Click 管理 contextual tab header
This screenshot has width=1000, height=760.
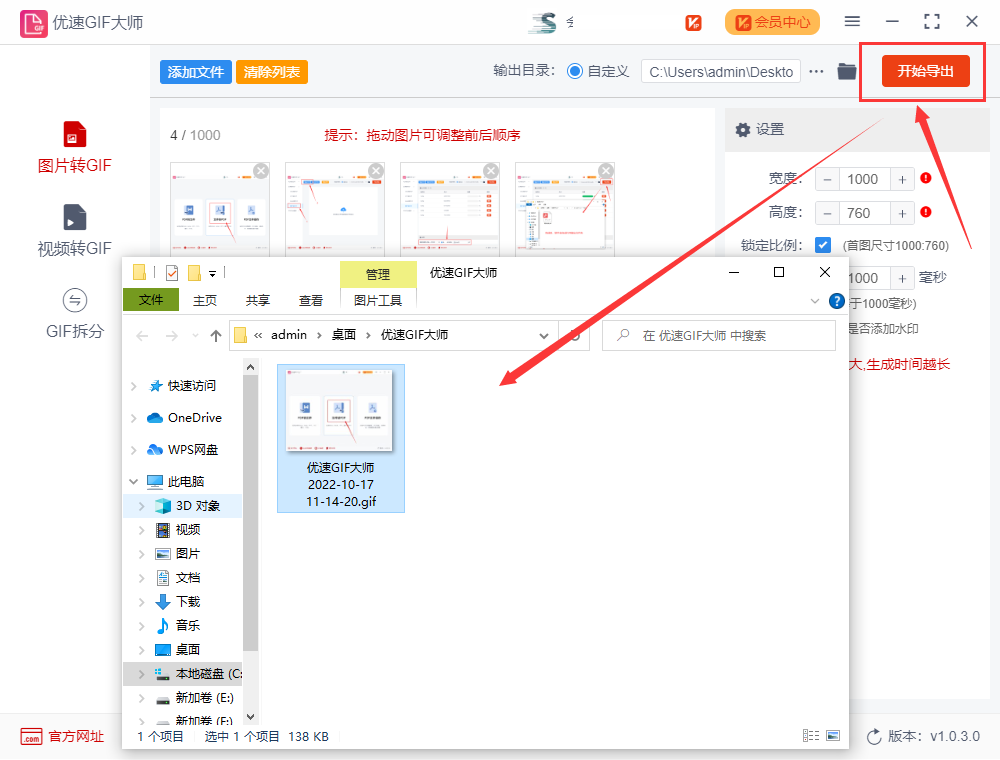[378, 274]
